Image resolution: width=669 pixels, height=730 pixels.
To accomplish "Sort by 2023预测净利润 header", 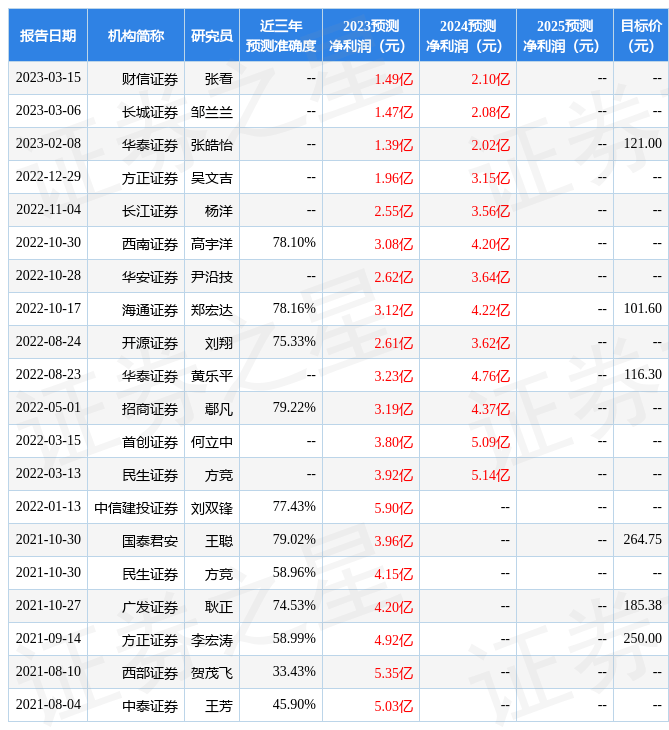I will click(370, 35).
